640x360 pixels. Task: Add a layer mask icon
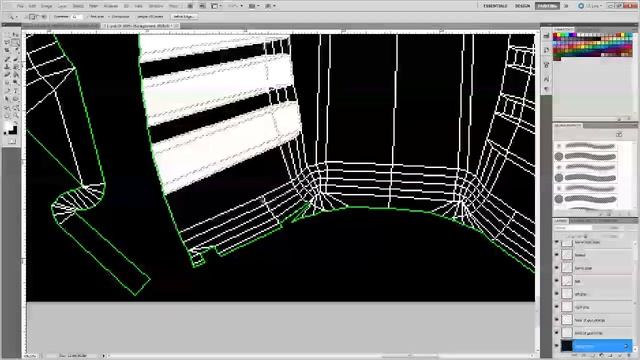tap(592, 356)
